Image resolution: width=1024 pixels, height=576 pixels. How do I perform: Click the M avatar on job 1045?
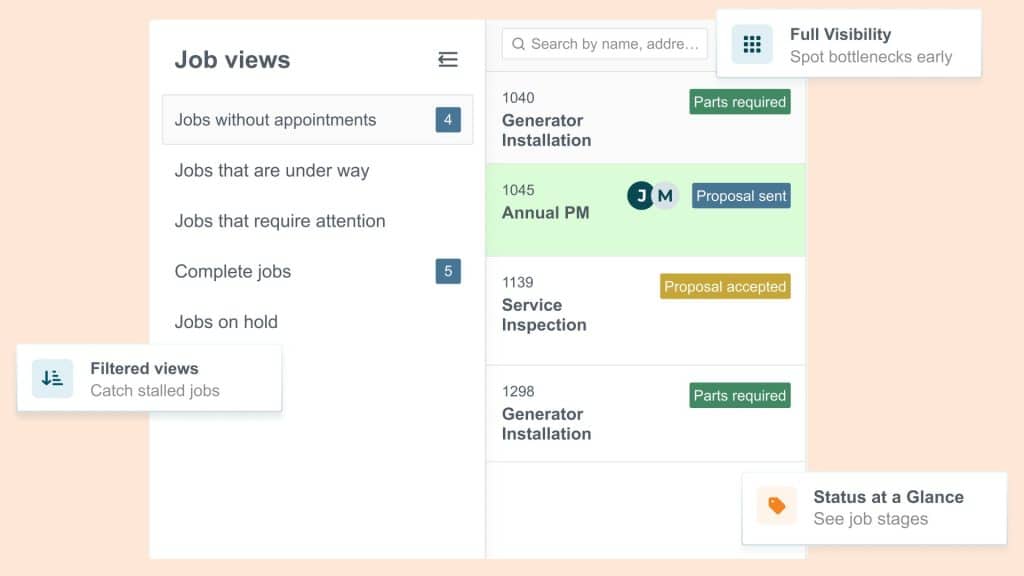(x=665, y=195)
